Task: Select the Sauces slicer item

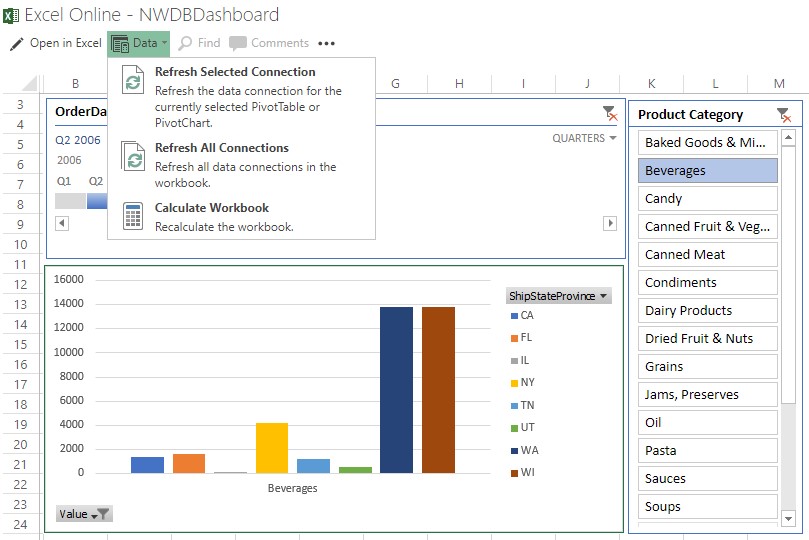Action: 707,478
